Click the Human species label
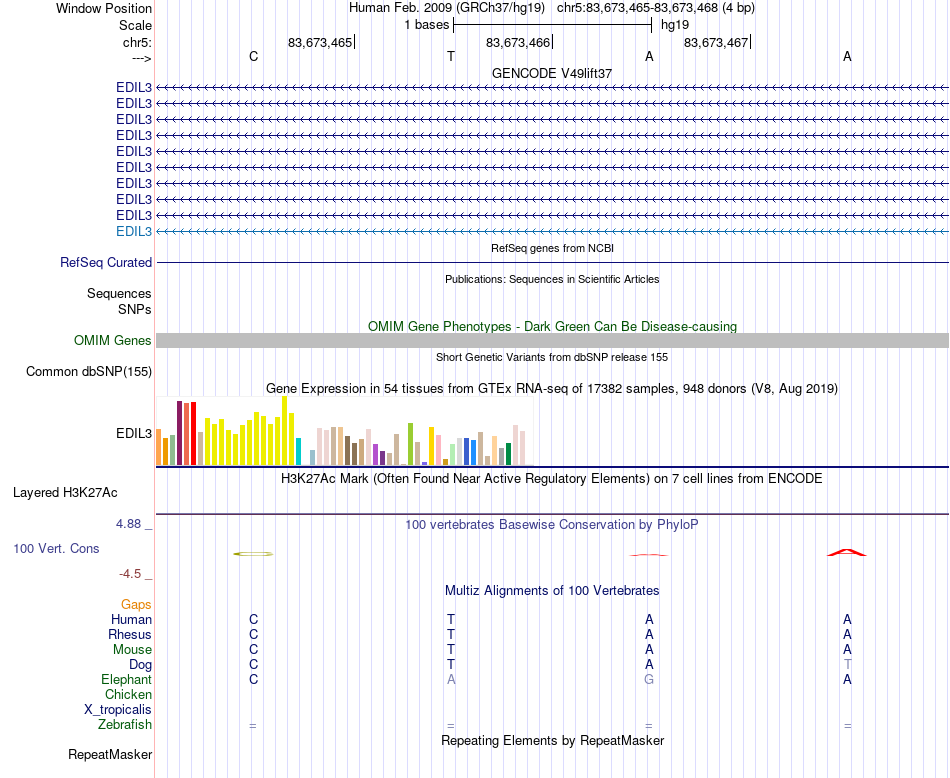 (131, 619)
